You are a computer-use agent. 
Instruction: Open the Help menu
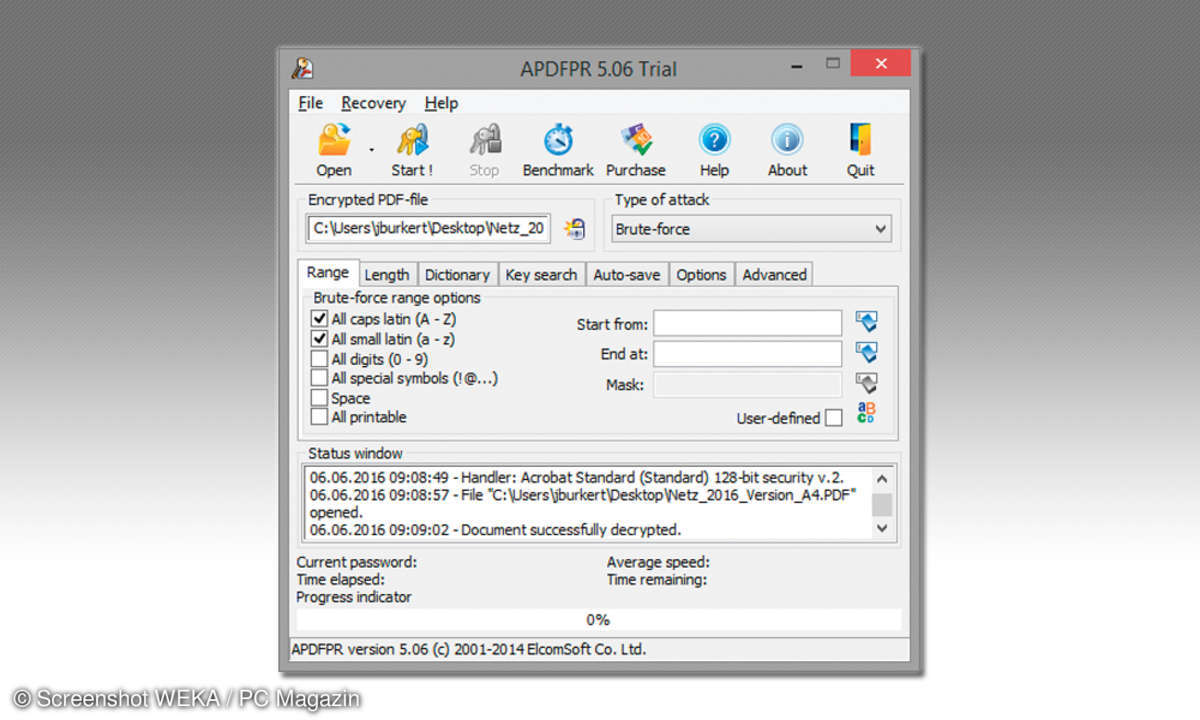pos(441,103)
